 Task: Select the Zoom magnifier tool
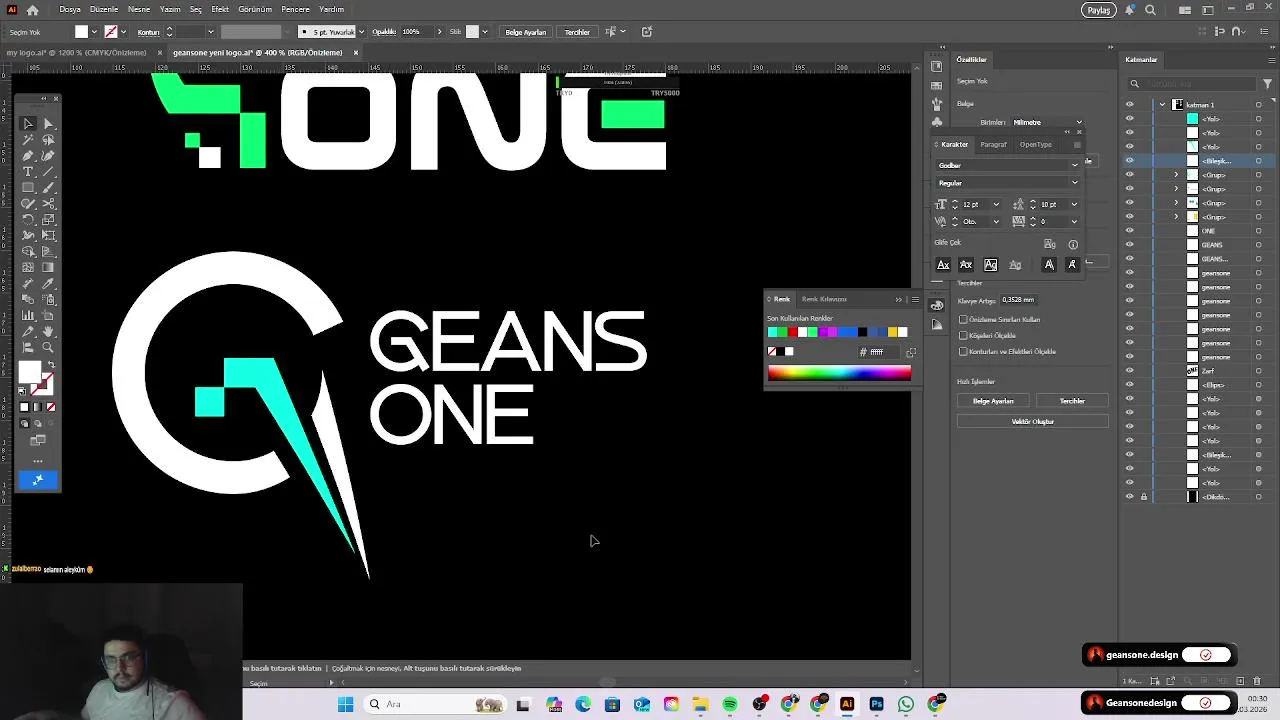pos(48,348)
